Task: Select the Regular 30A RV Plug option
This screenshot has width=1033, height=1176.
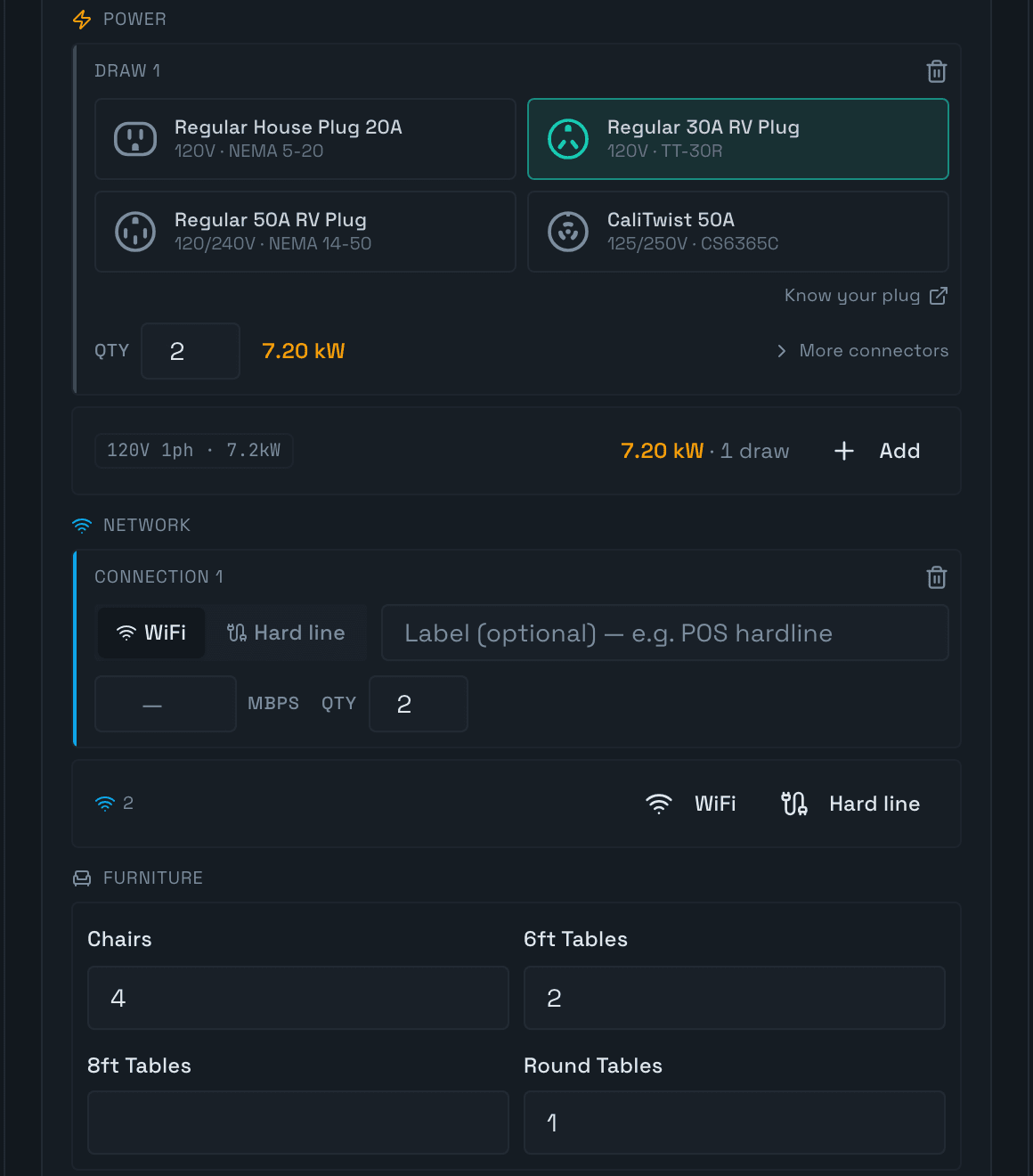Action: pyautogui.click(x=738, y=139)
